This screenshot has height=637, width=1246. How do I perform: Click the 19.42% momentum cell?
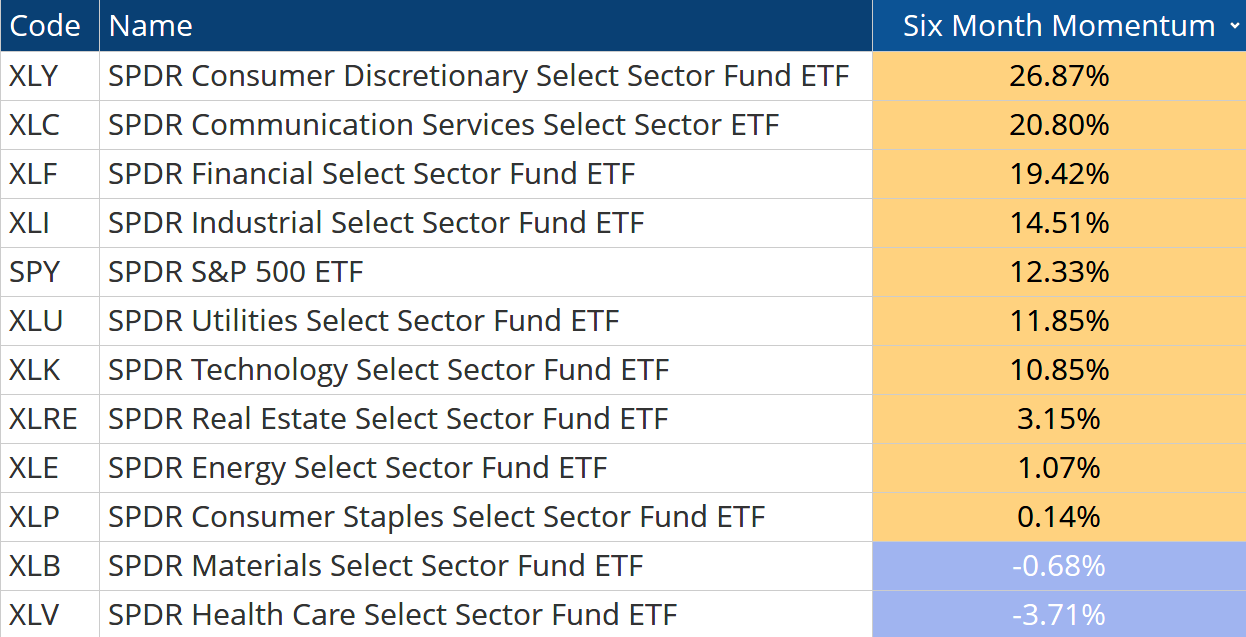click(x=1059, y=174)
